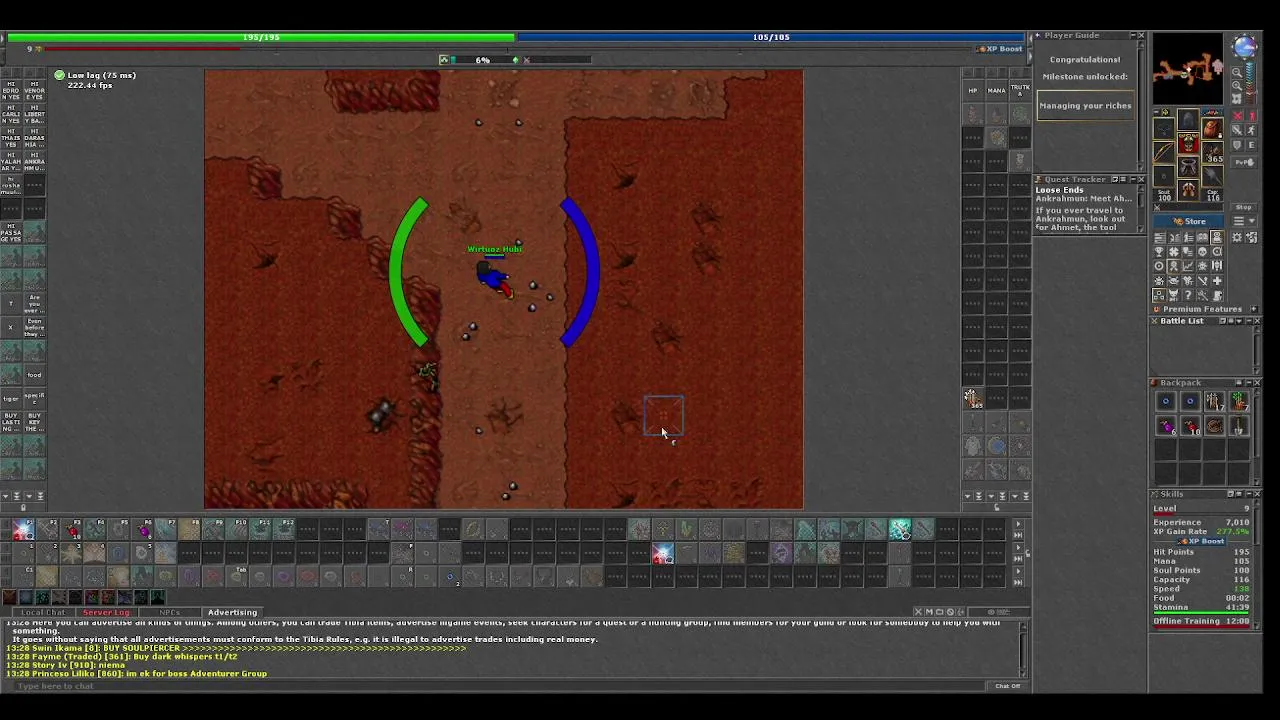
Task: Click the Stamina row in Skills
Action: (1201, 607)
